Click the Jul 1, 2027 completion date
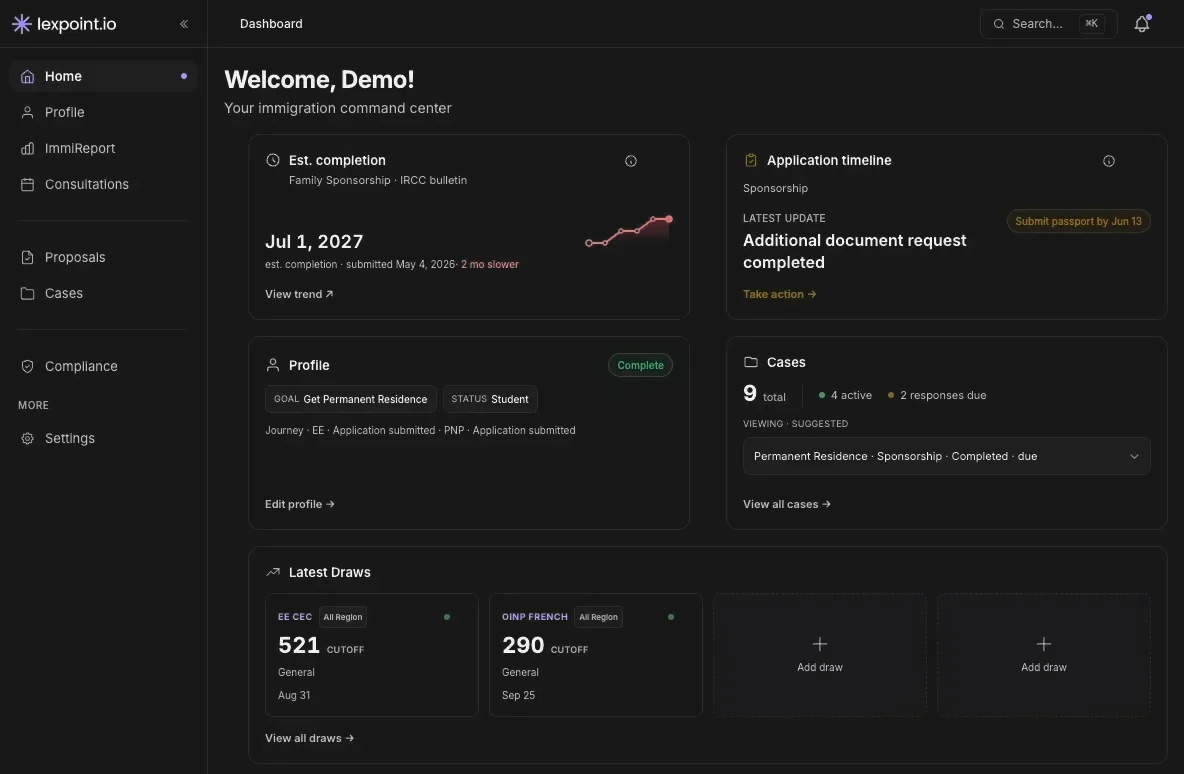Image resolution: width=1184 pixels, height=774 pixels. [314, 242]
